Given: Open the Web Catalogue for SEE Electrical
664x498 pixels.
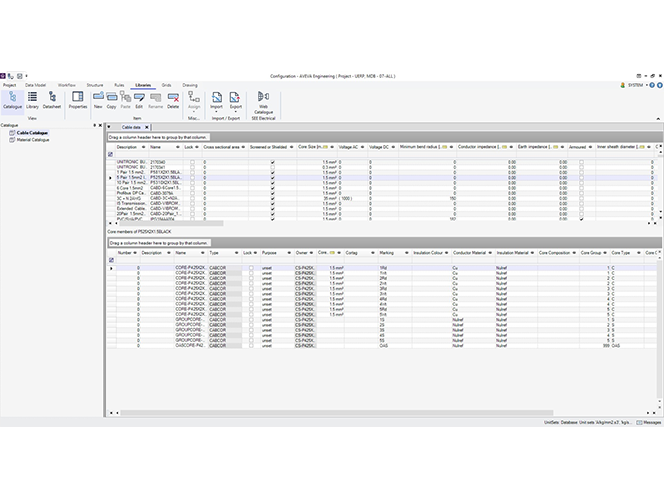Looking at the screenshot, I should [x=263, y=102].
